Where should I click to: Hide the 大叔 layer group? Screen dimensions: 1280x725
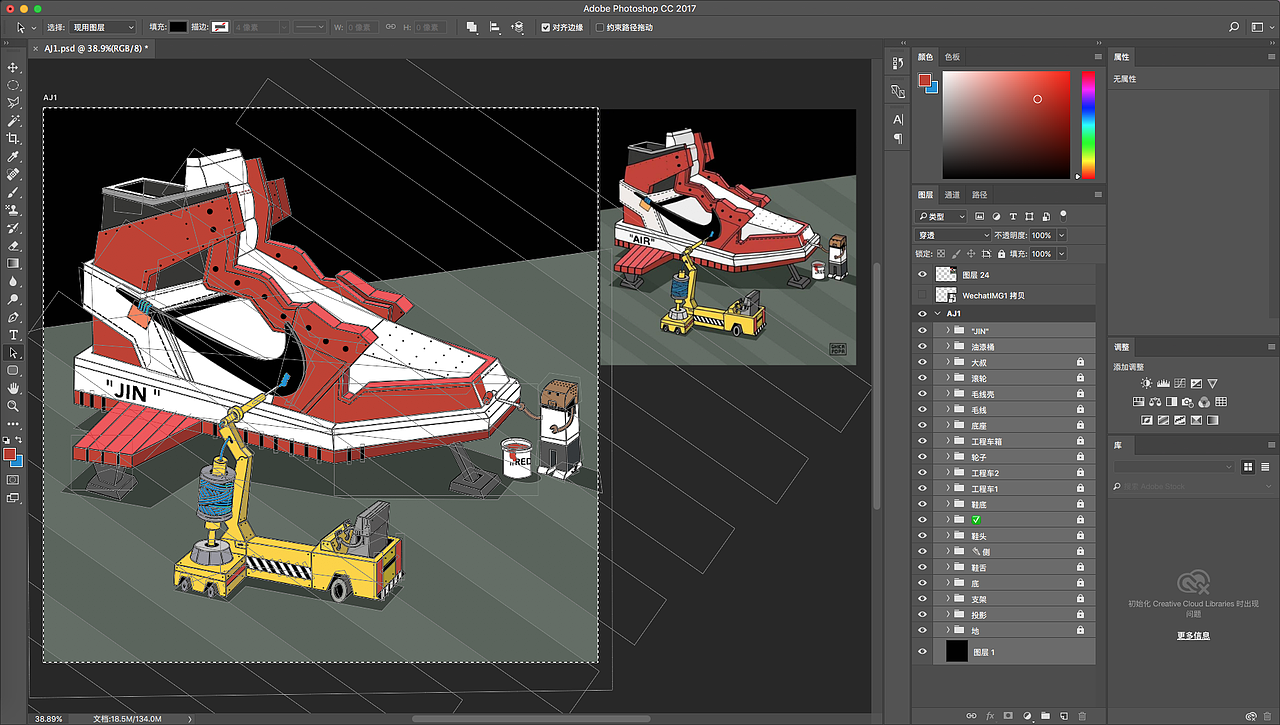pos(922,362)
